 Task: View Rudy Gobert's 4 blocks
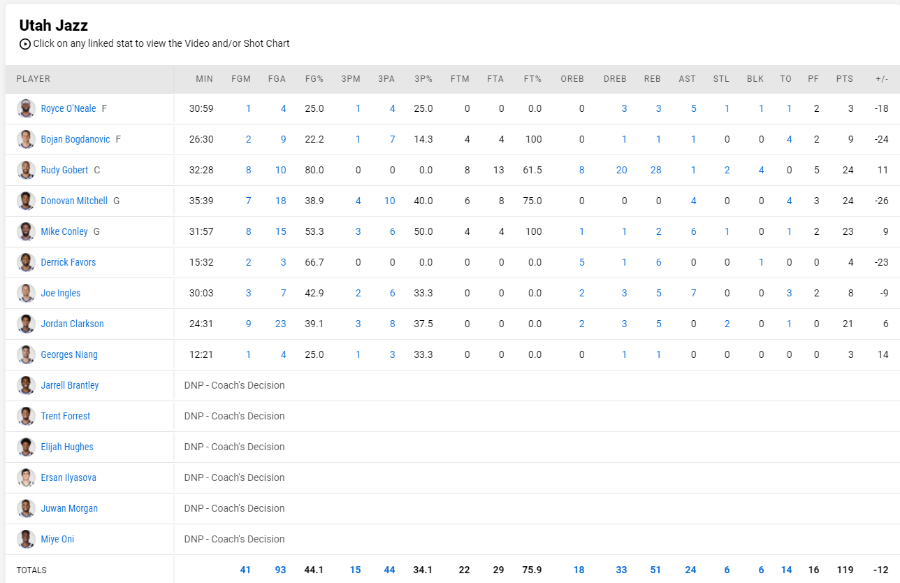coord(761,170)
